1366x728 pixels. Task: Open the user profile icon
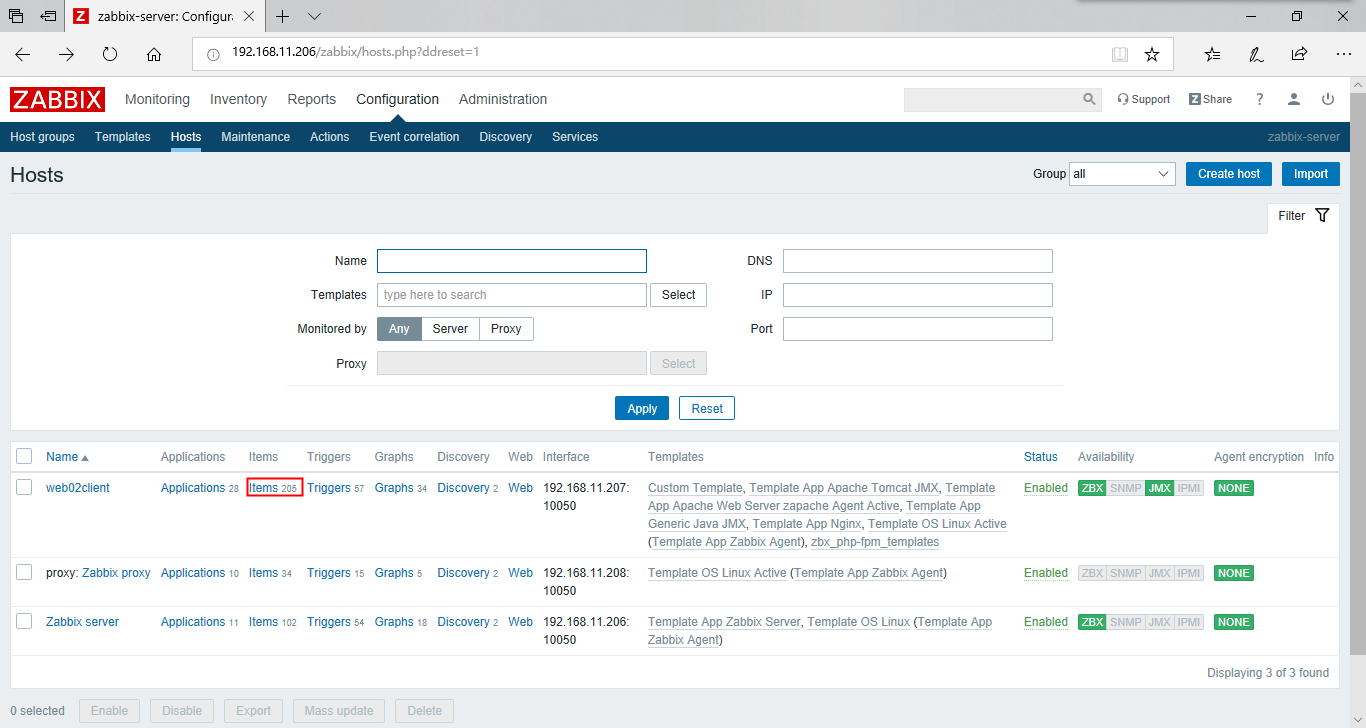pos(1294,99)
